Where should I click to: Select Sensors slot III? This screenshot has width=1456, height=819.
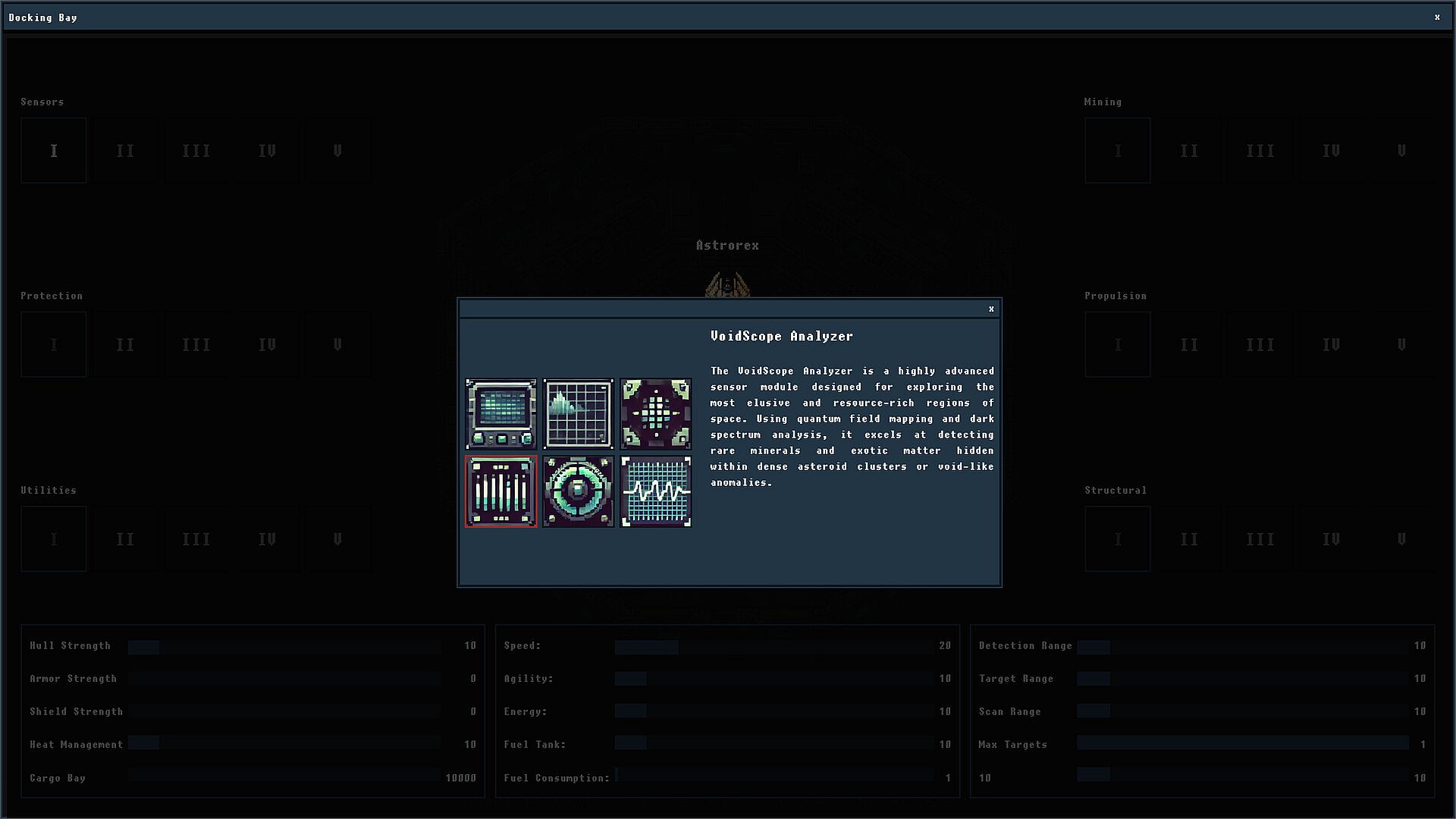(196, 150)
